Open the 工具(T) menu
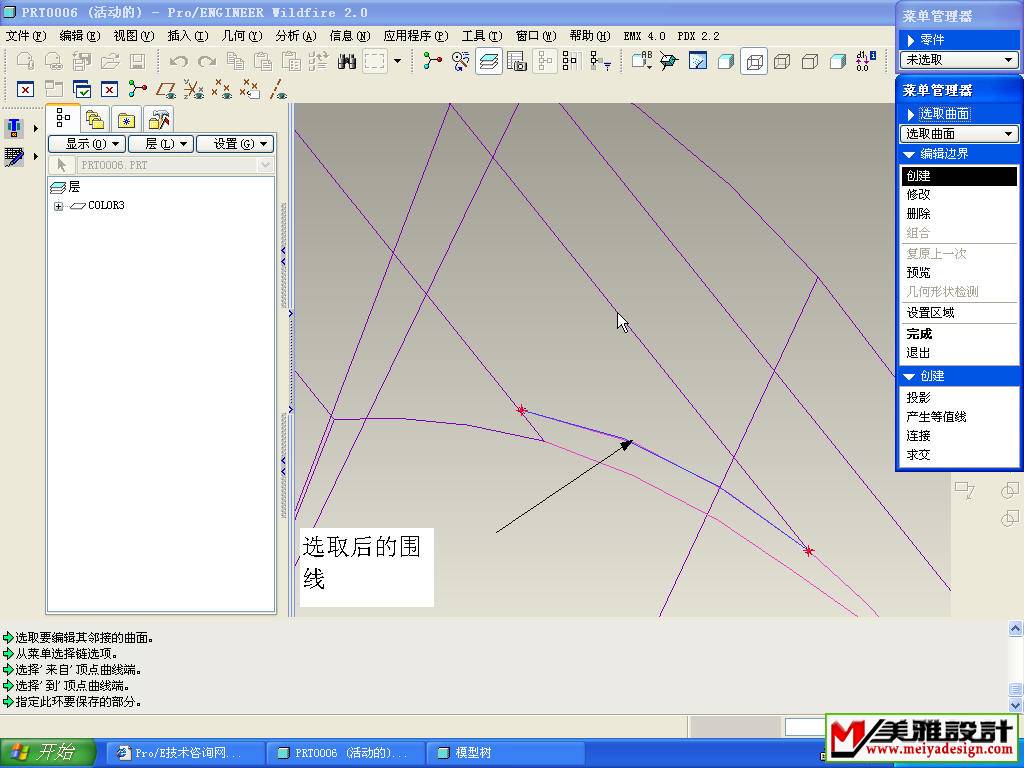Image resolution: width=1024 pixels, height=768 pixels. [482, 36]
